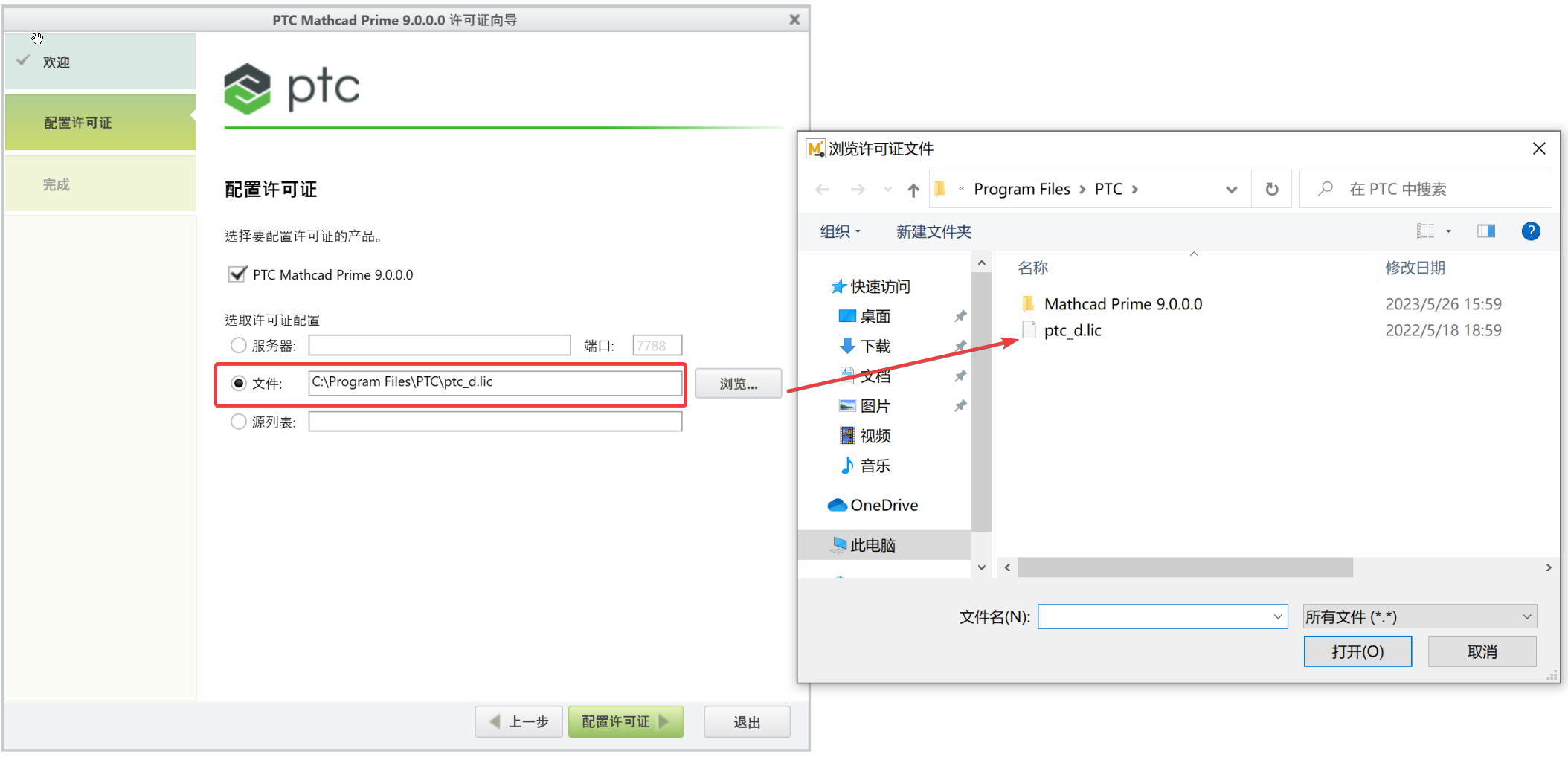The image size is (1568, 760).
Task: Uncheck PTC Mathcad Prime 9.0.0.0 checkbox
Action: point(237,274)
